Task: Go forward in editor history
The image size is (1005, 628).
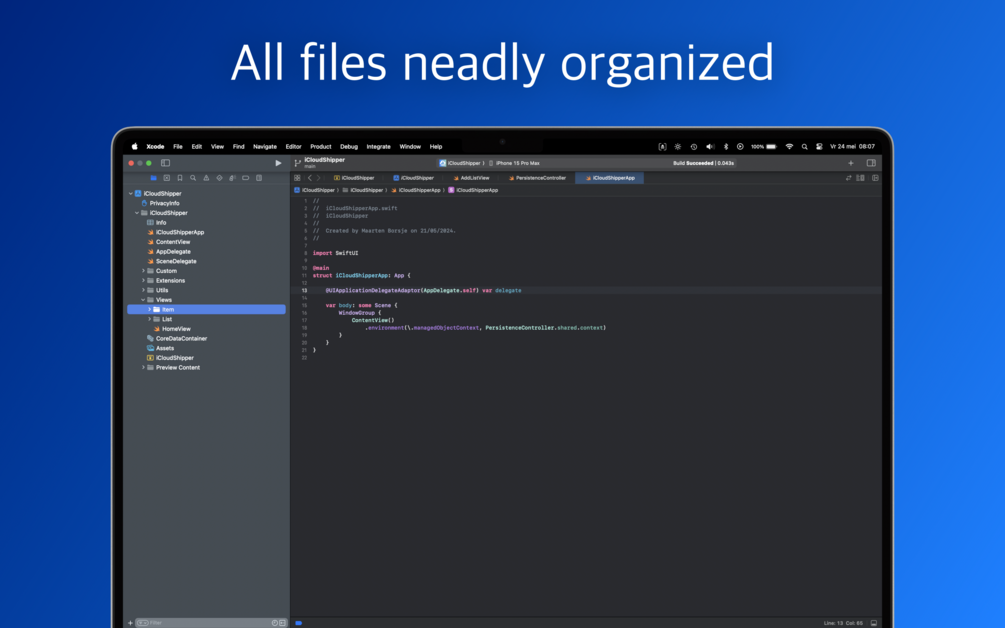Action: point(318,178)
